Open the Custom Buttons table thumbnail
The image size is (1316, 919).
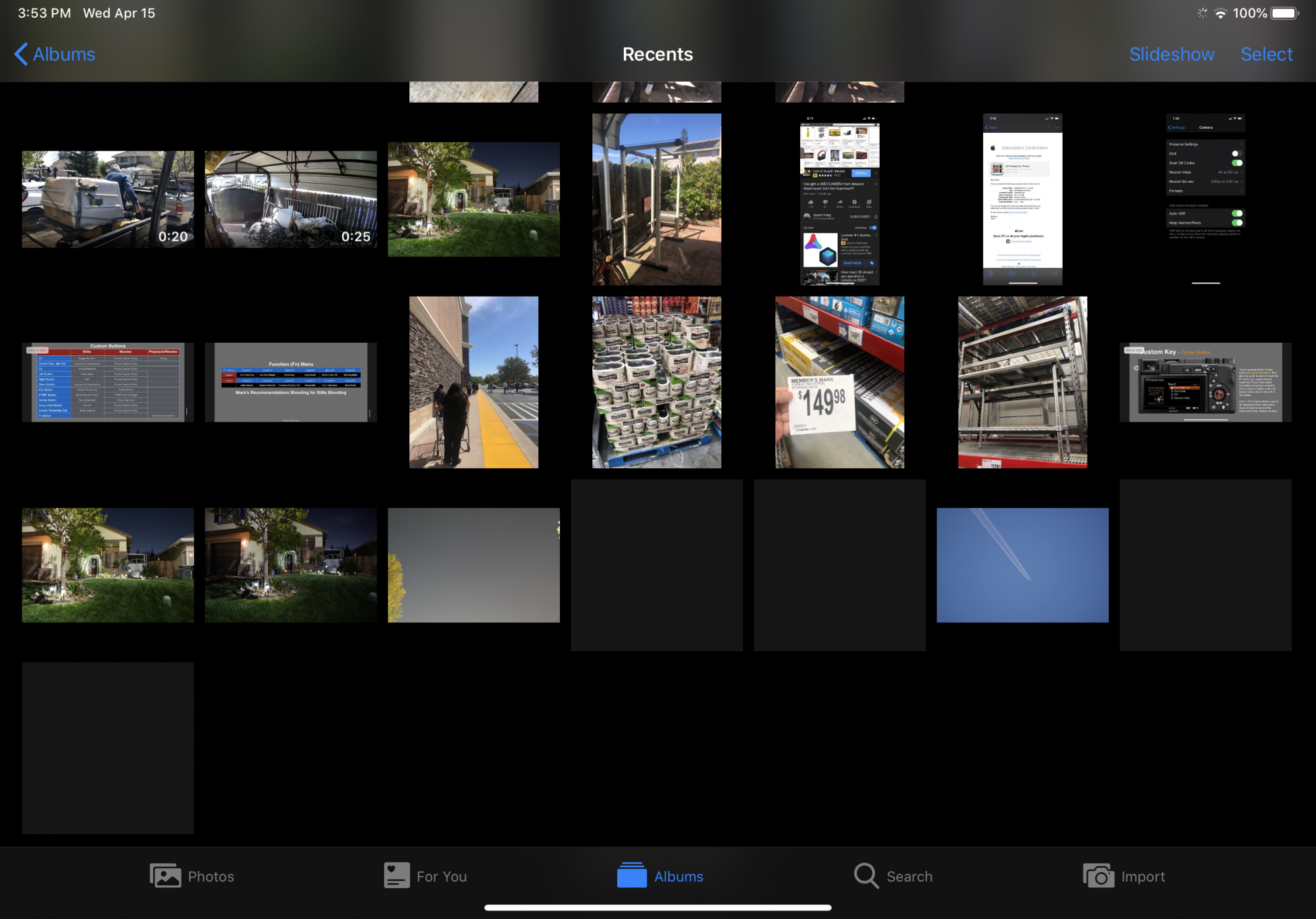tap(108, 382)
